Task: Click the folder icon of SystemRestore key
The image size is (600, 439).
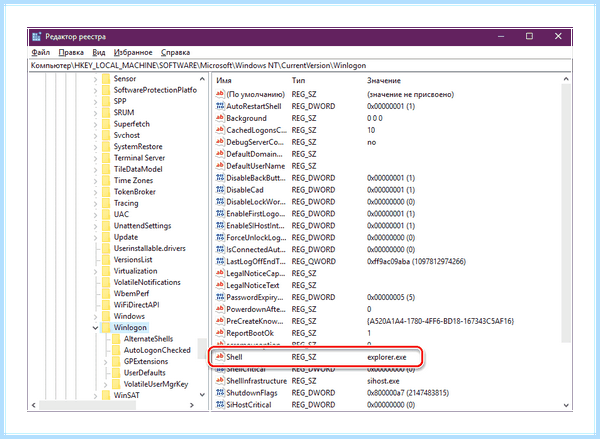Action: coord(106,146)
